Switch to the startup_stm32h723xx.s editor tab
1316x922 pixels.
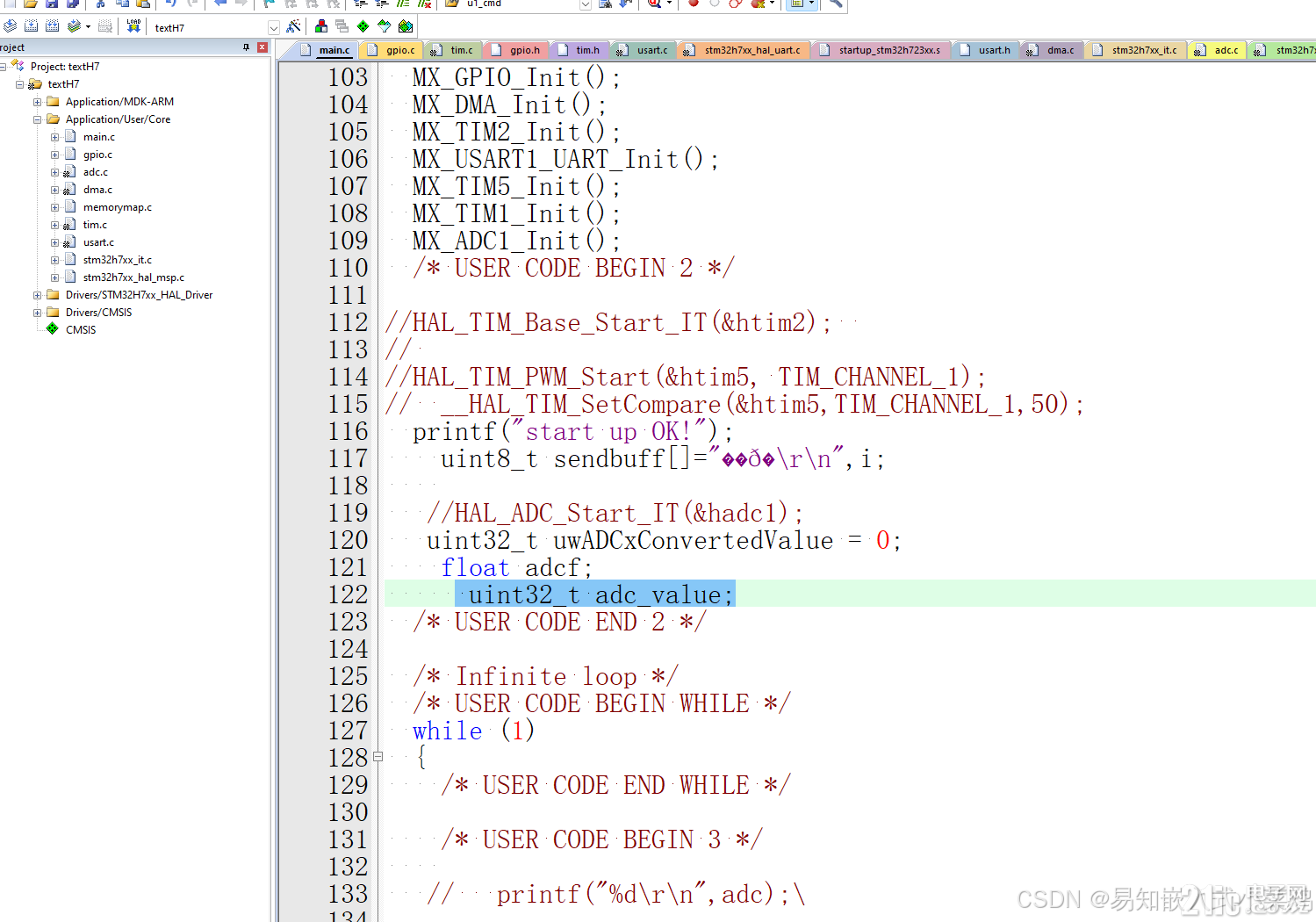pos(882,50)
